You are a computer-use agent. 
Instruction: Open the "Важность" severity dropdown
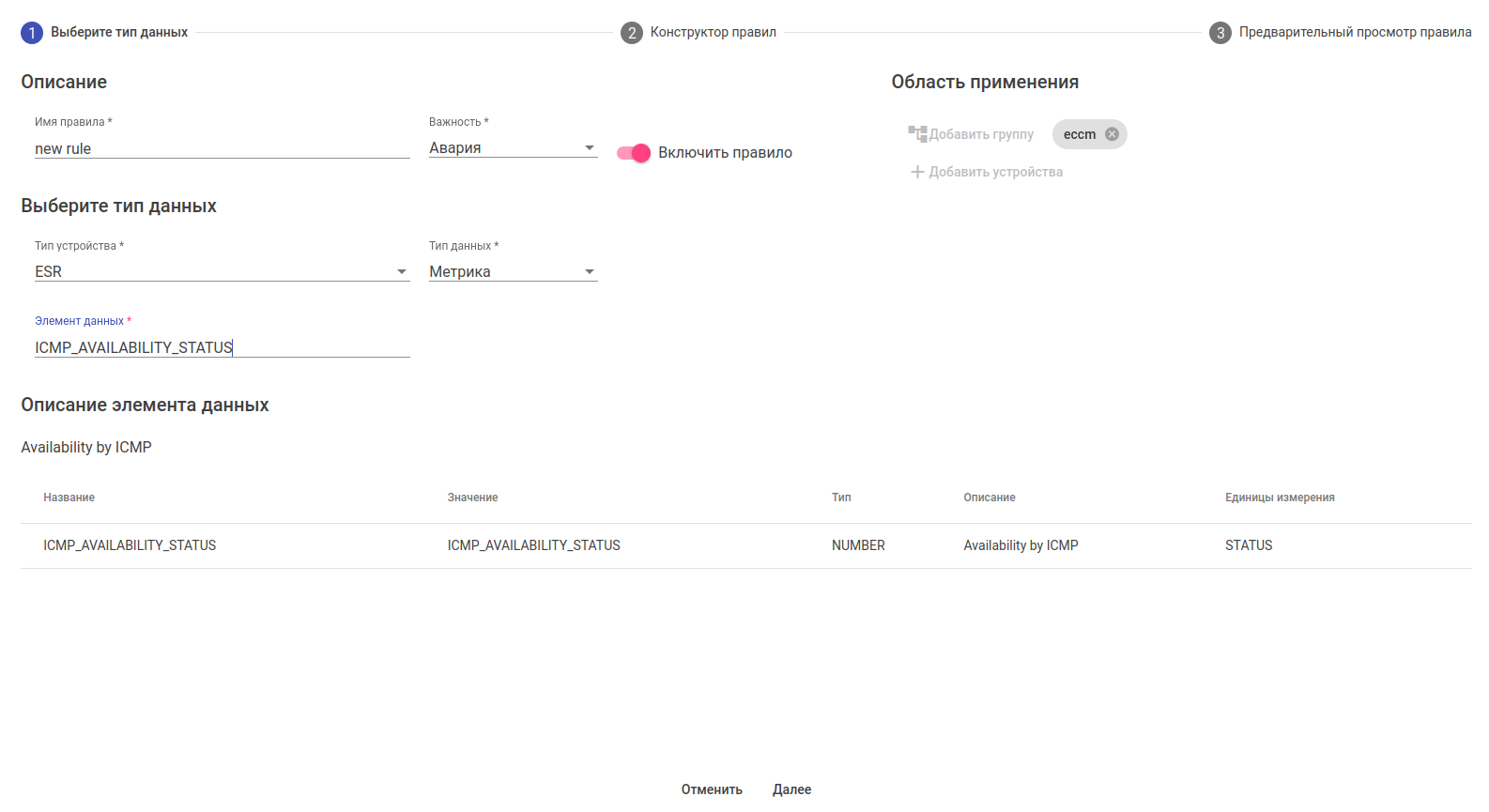513,148
